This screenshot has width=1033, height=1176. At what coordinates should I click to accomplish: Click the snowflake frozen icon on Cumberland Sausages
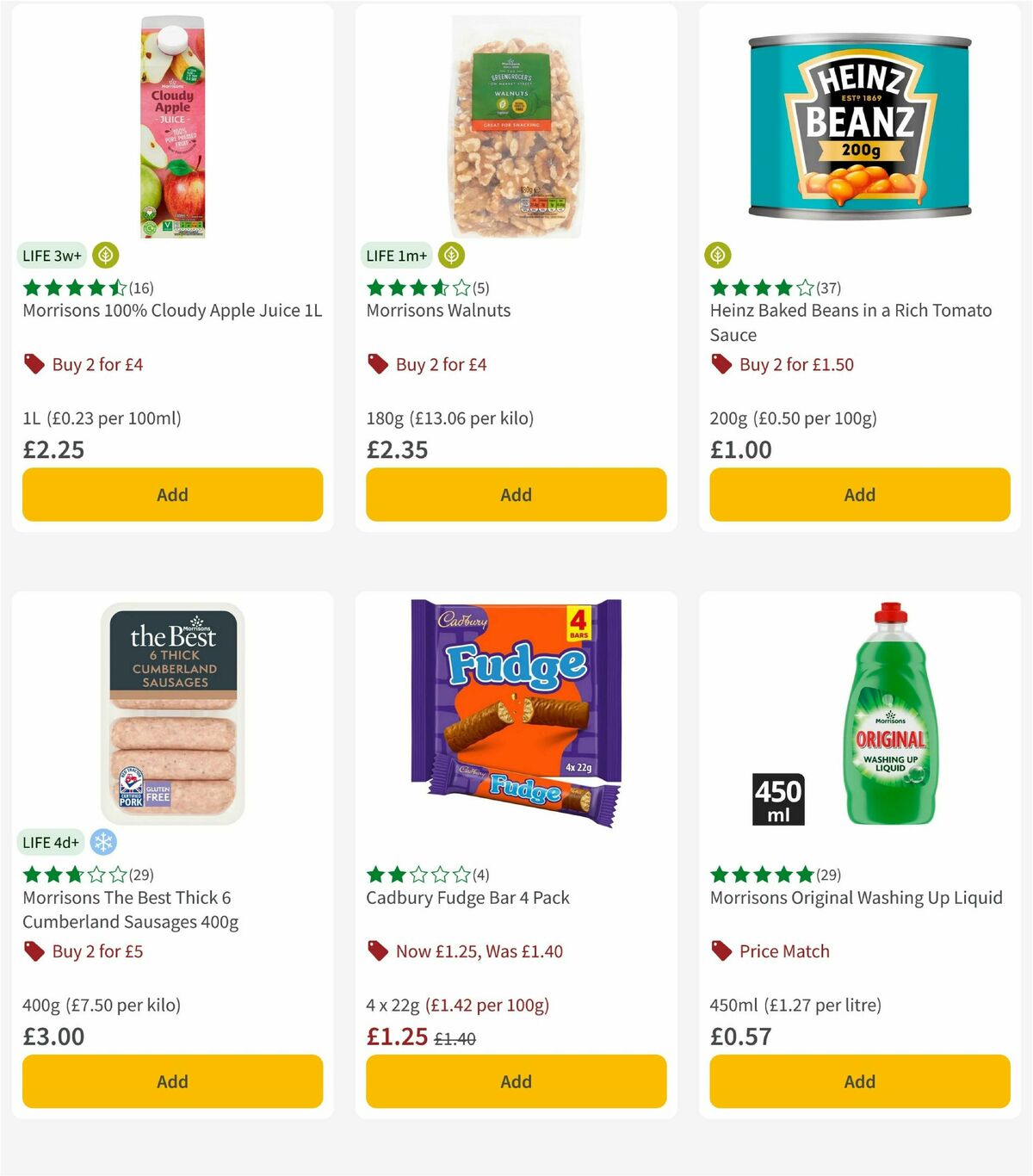[x=102, y=843]
